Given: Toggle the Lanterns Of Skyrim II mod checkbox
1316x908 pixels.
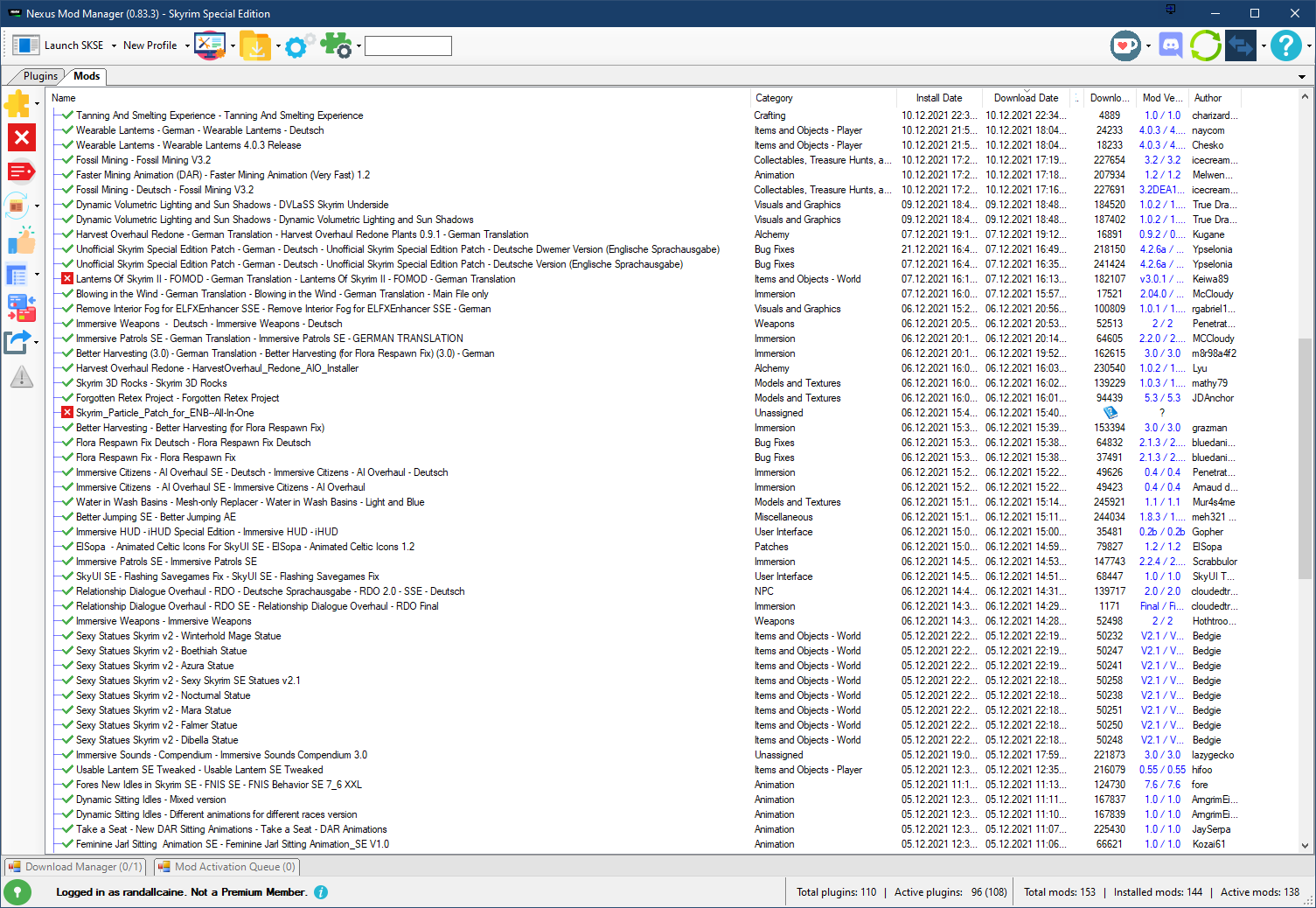Looking at the screenshot, I should [67, 279].
